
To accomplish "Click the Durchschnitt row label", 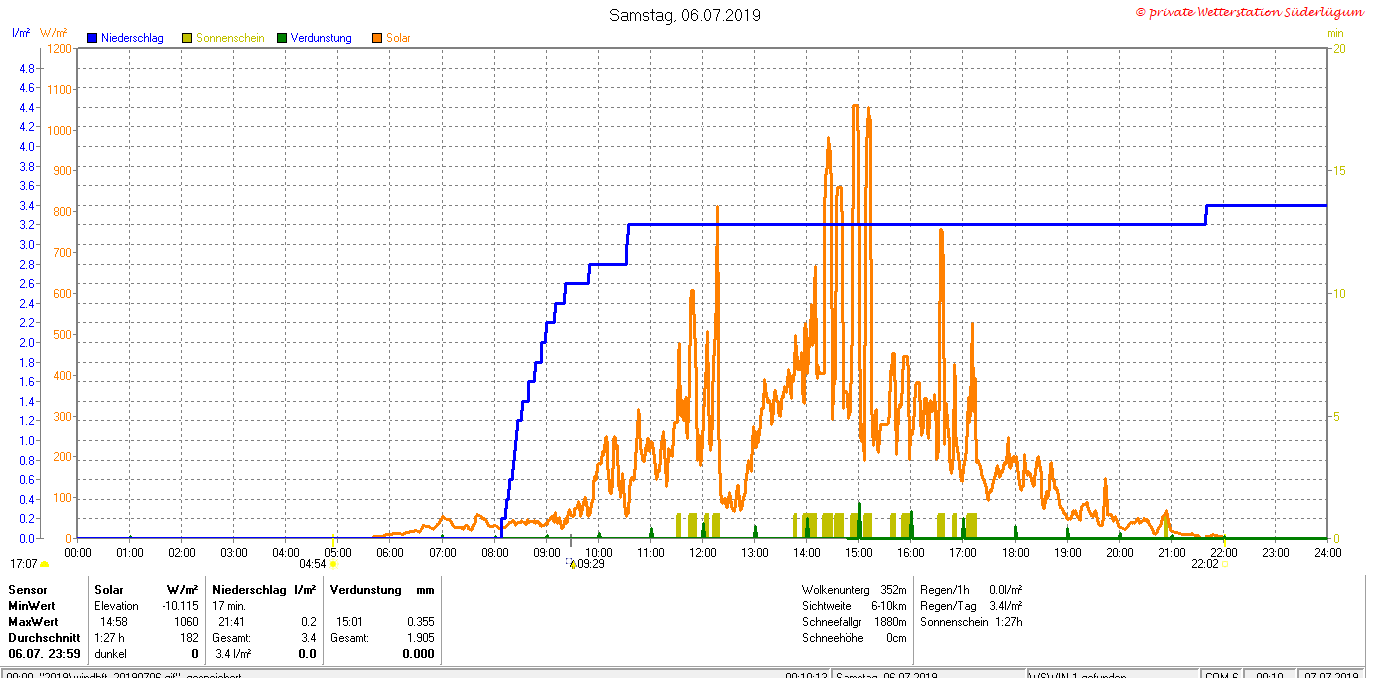I will [44, 638].
